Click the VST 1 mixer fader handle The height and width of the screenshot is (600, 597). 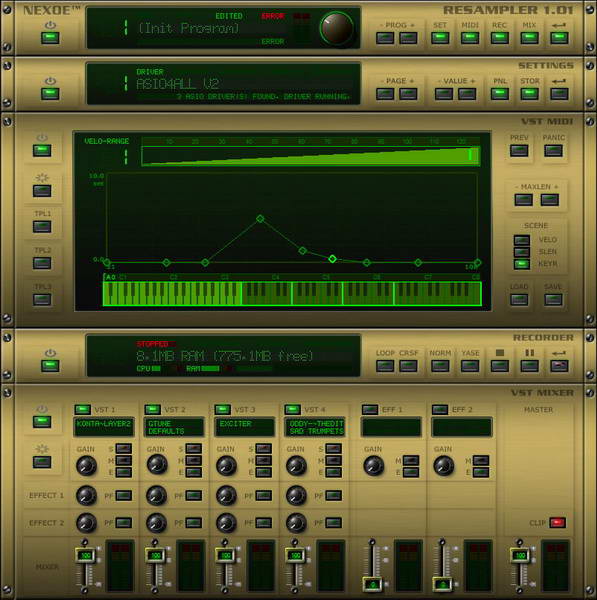tap(85, 555)
